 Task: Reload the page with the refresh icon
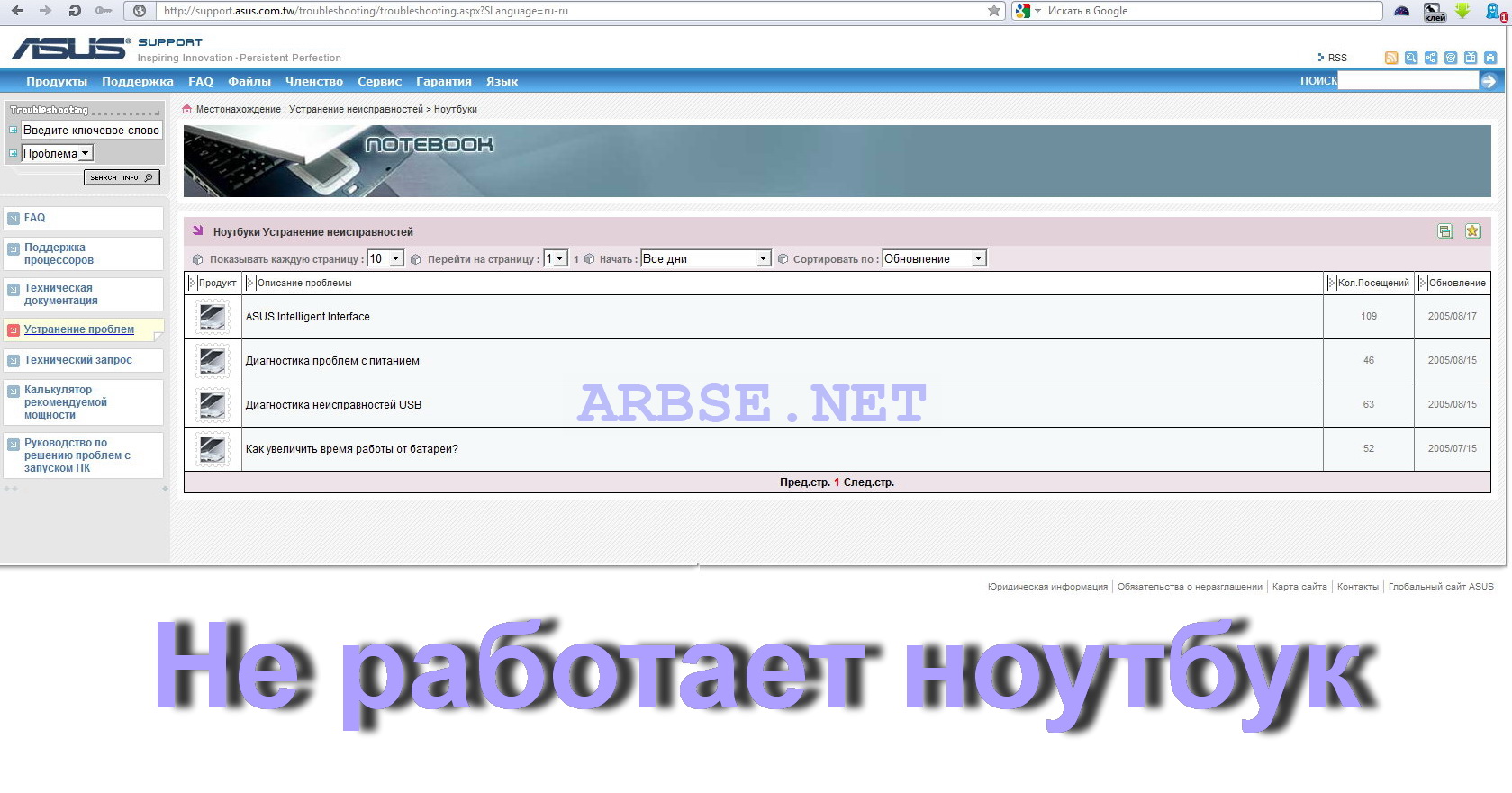coord(75,11)
